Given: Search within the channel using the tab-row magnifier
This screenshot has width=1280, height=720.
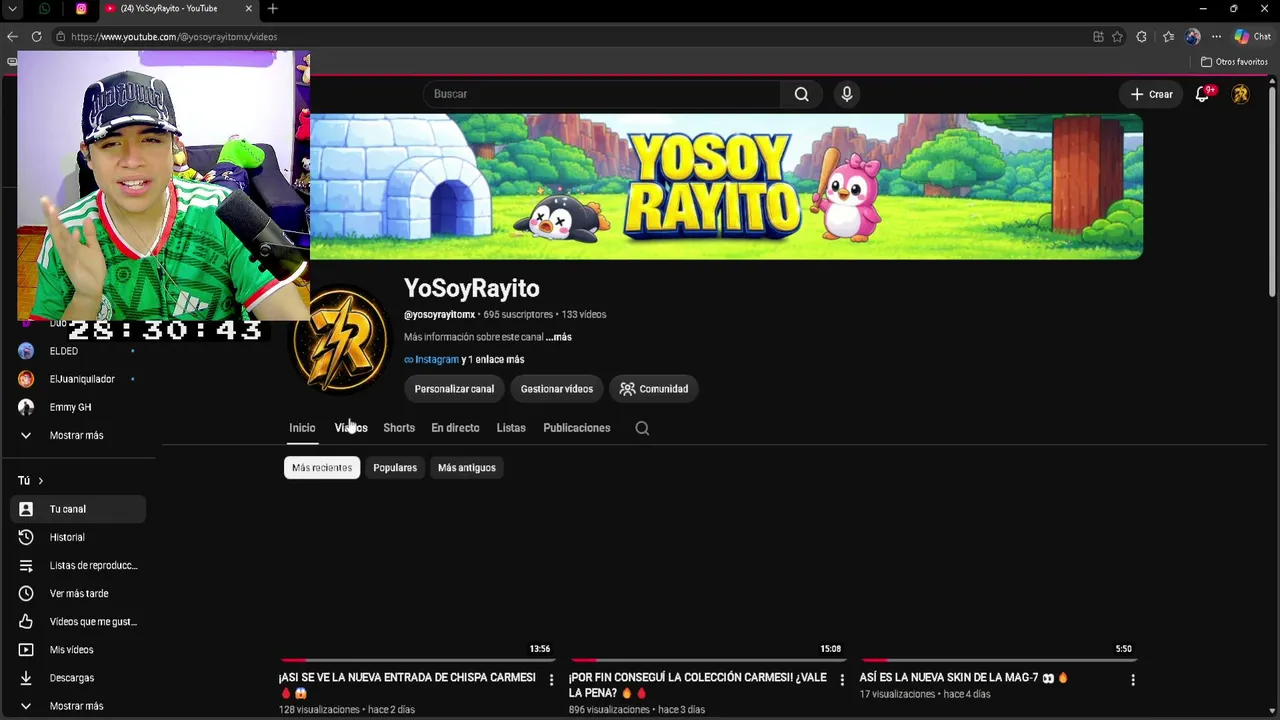Looking at the screenshot, I should [642, 428].
